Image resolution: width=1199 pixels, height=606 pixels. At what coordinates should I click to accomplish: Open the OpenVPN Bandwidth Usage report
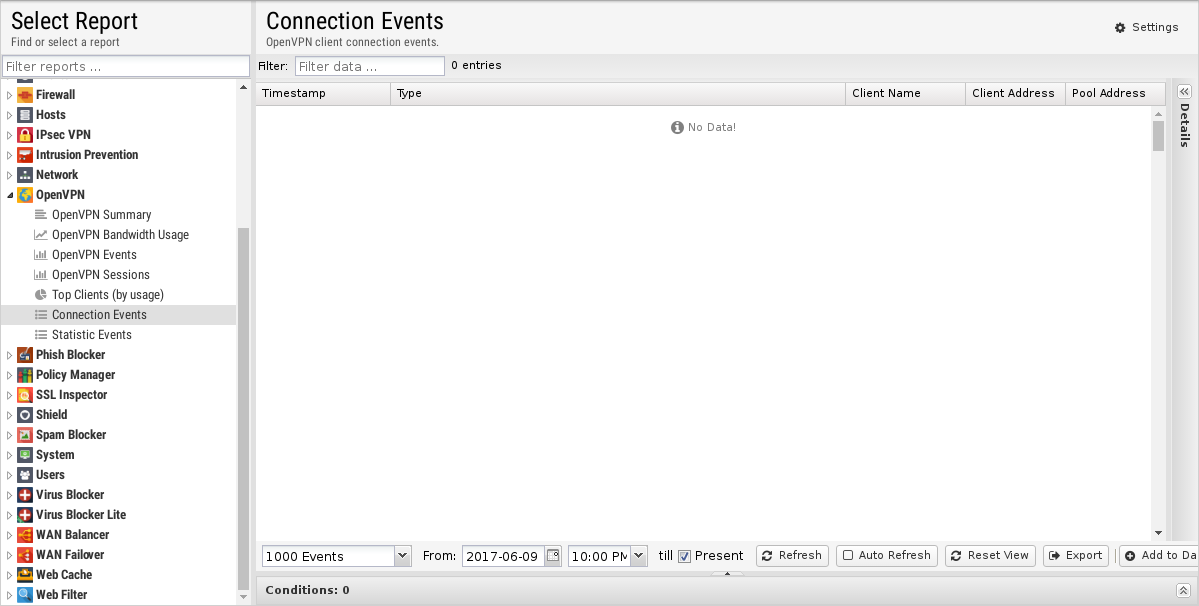click(120, 235)
